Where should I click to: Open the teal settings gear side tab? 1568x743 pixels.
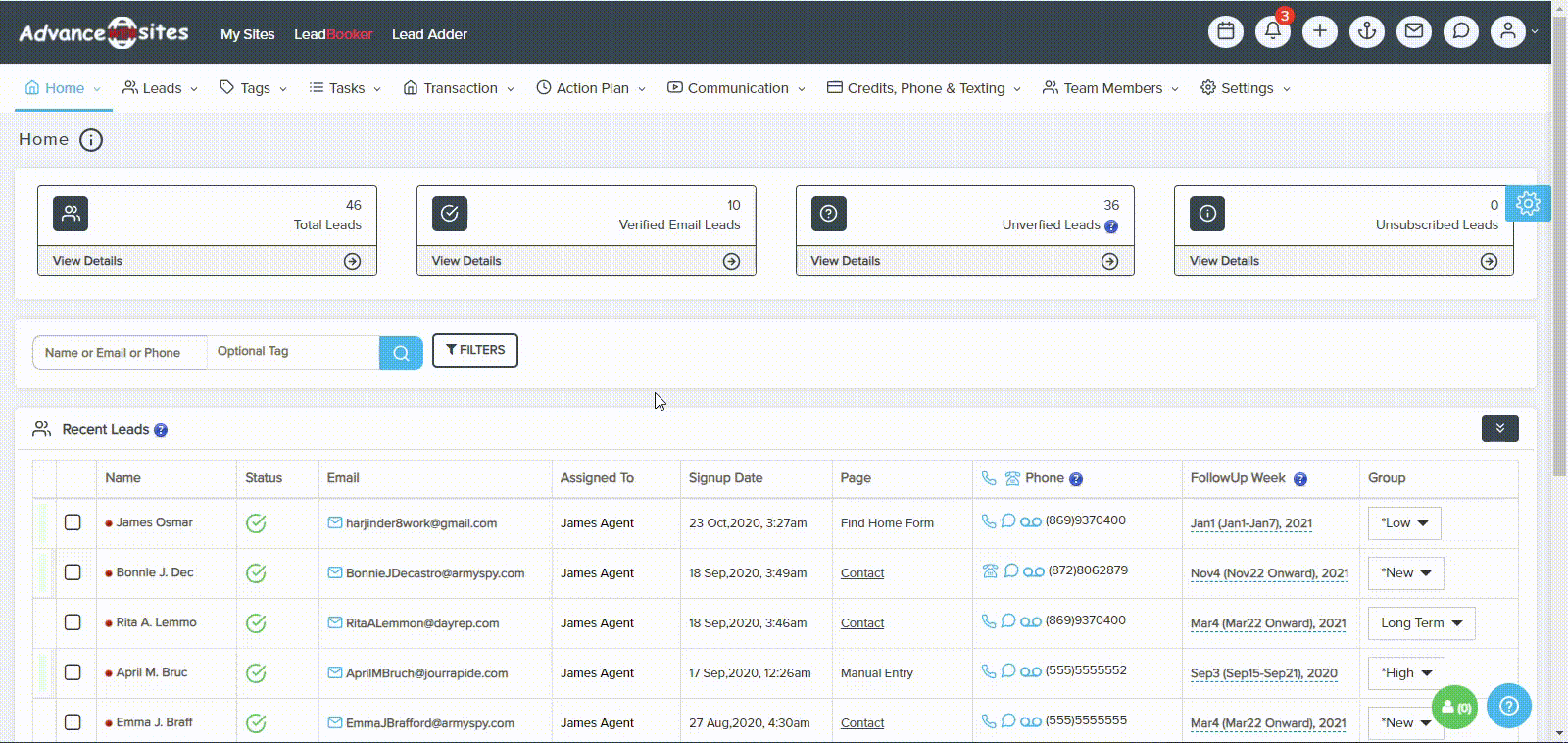click(1528, 204)
